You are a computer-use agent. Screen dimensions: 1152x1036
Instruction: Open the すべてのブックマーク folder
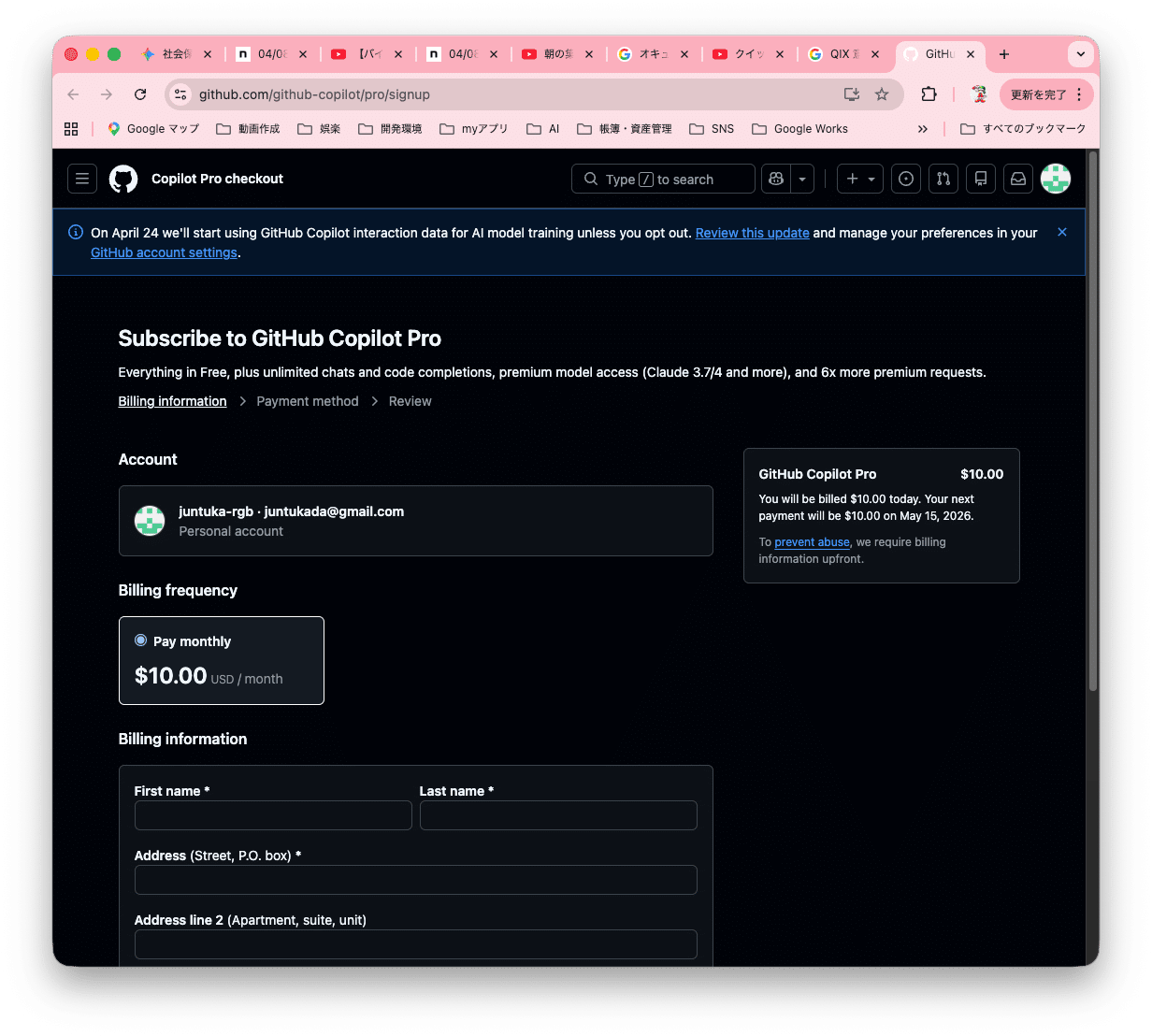1023,129
